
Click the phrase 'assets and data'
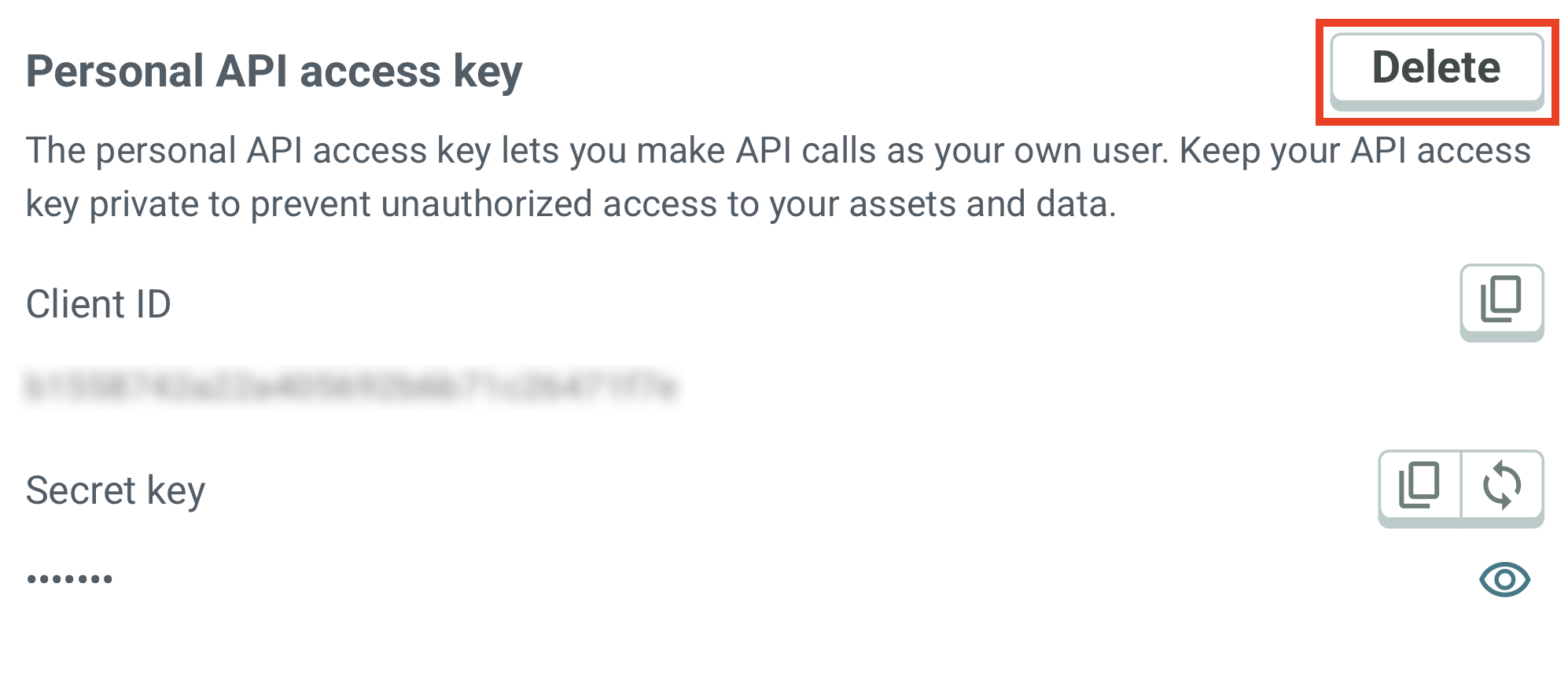(x=978, y=204)
